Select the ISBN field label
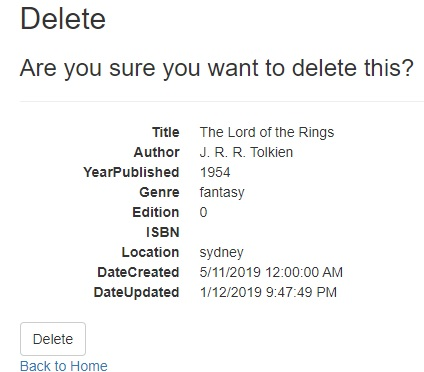Image resolution: width=424 pixels, height=372 pixels. point(163,232)
